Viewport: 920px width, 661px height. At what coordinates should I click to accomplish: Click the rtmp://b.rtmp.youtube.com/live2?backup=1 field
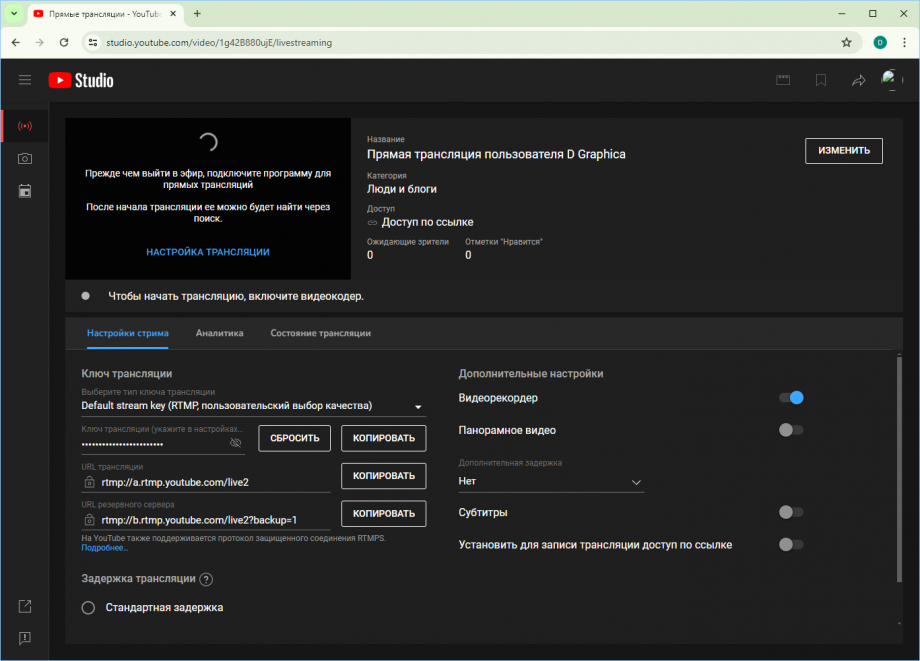pos(199,520)
